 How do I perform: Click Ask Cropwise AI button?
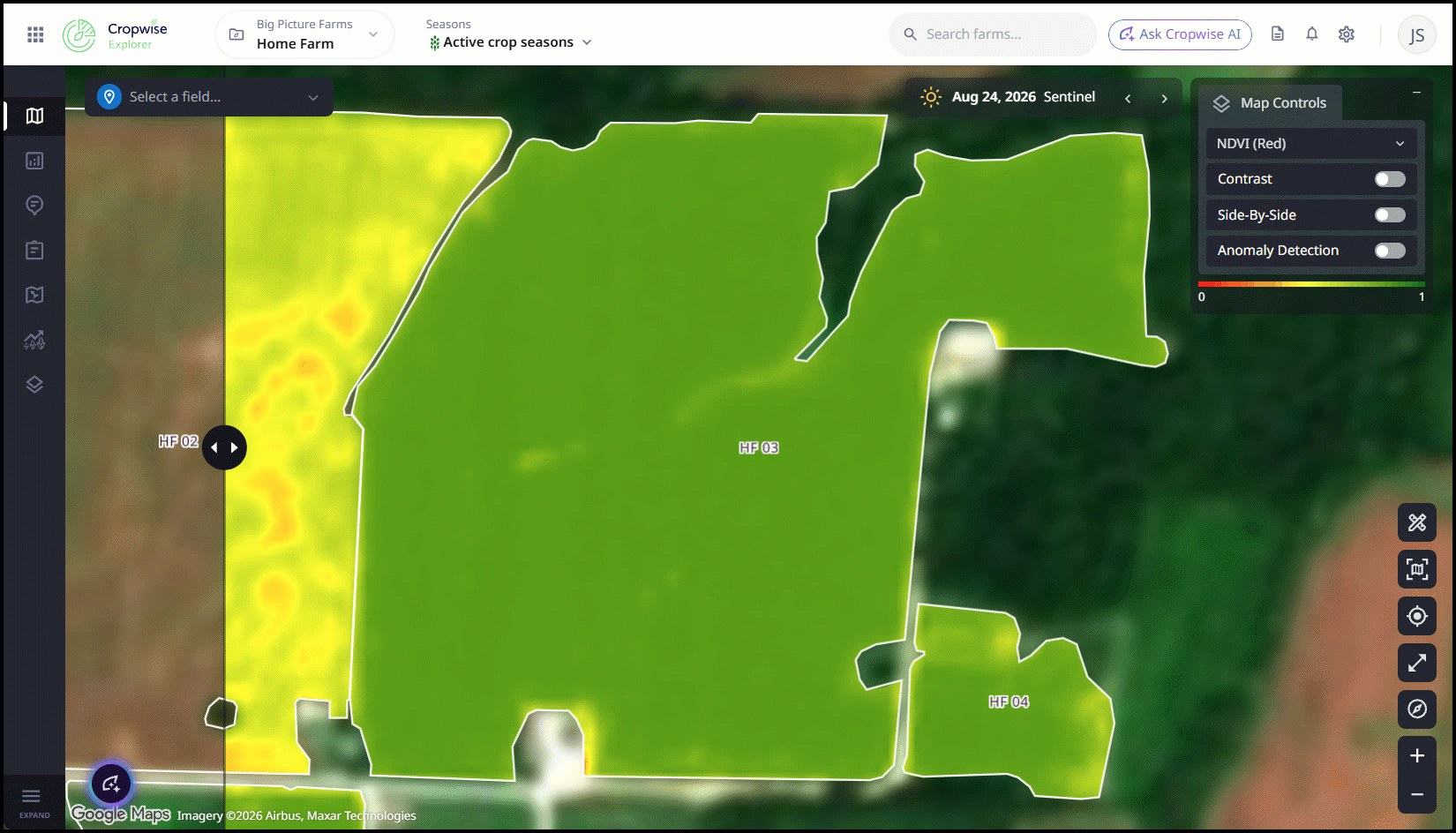click(x=1180, y=34)
